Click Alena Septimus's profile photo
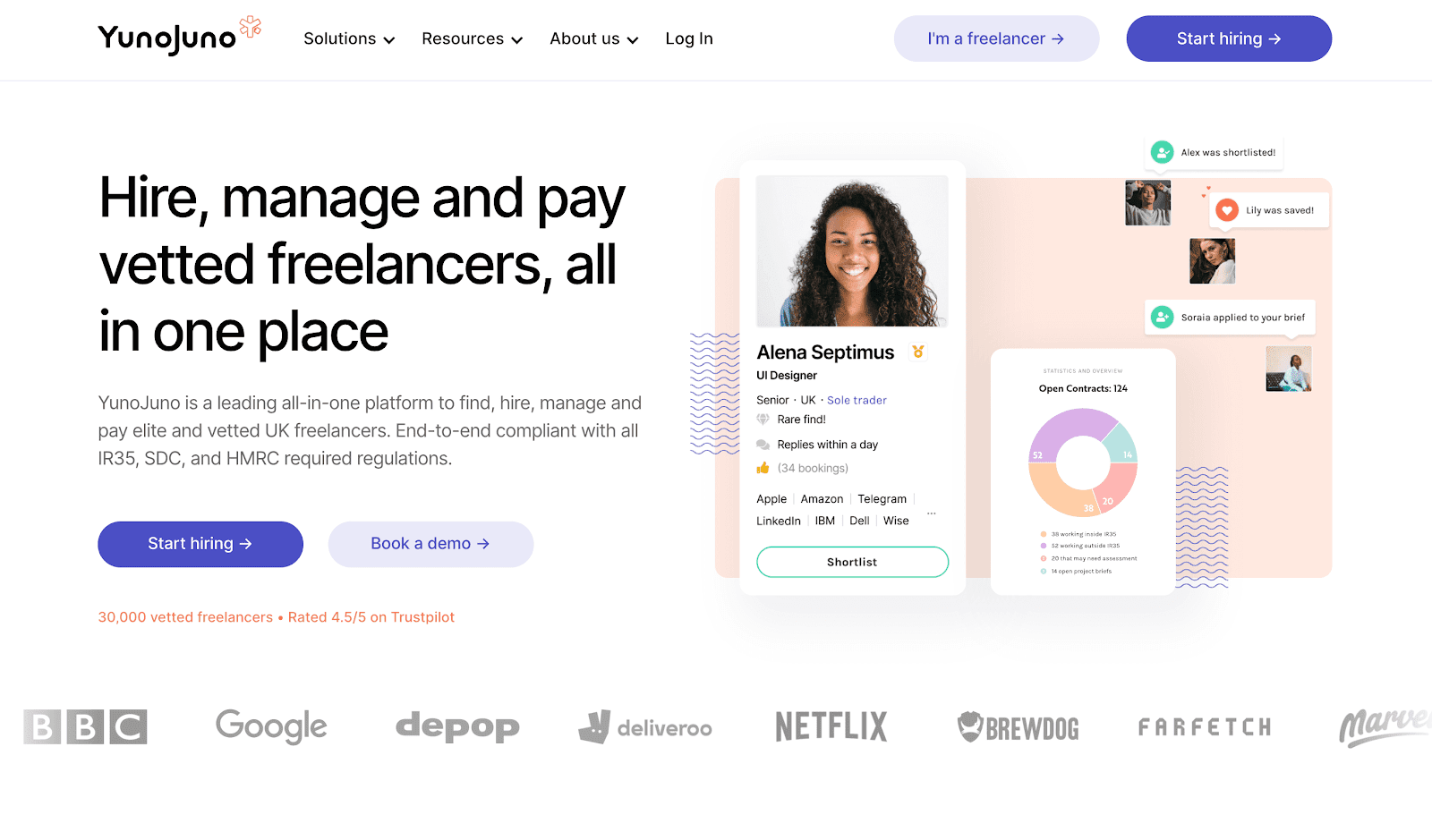 click(x=852, y=250)
